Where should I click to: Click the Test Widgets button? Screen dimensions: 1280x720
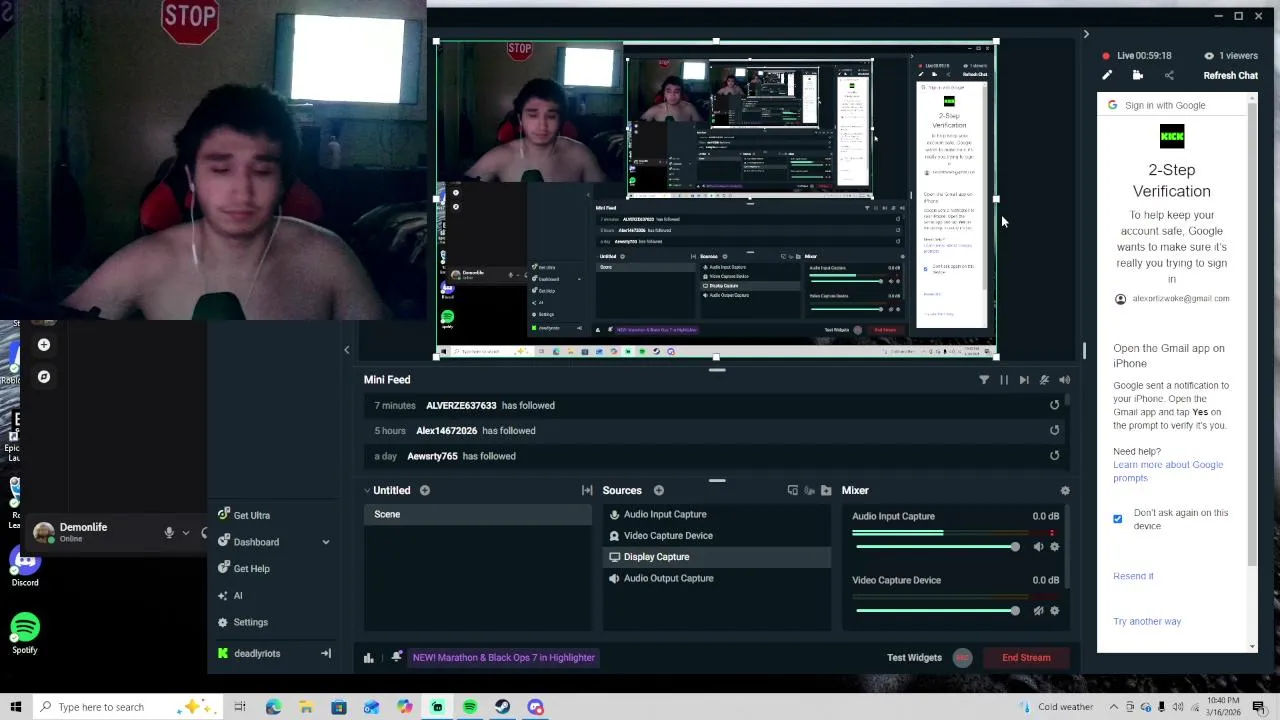point(914,657)
